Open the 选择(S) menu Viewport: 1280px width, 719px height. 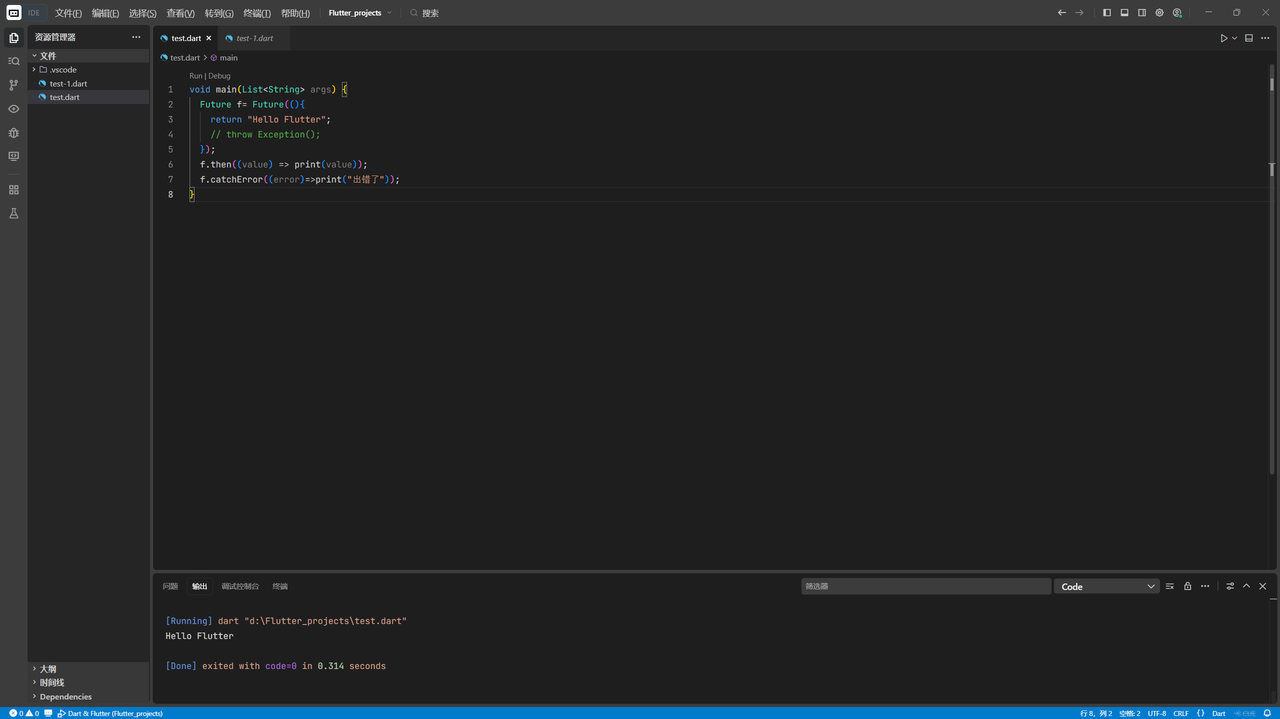coord(143,13)
